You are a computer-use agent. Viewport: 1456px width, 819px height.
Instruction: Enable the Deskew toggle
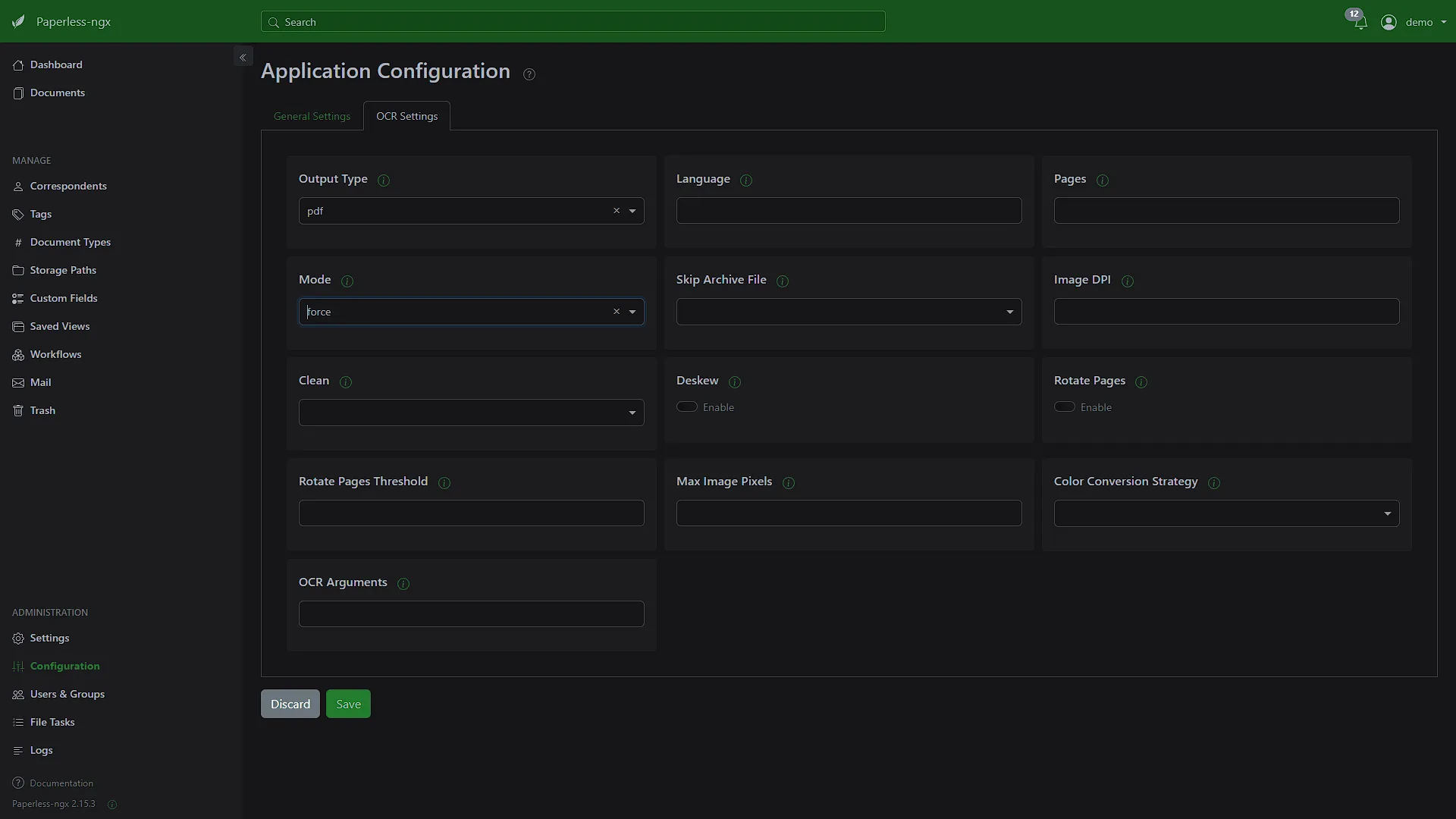point(687,407)
